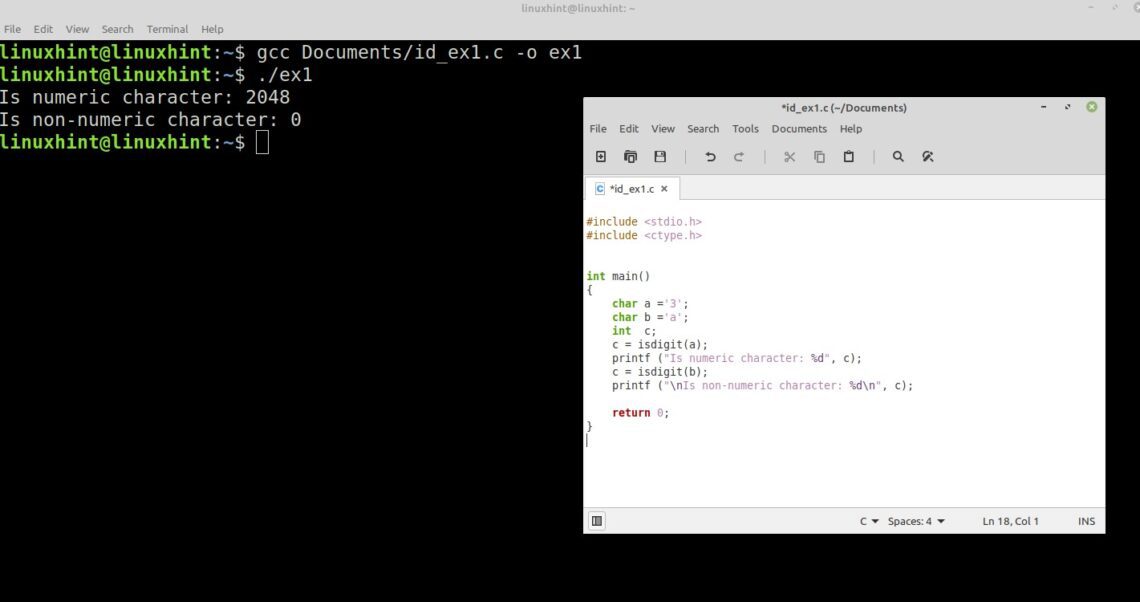Close the id_ex1.c tab
Screen dimensions: 1140x602
(664, 188)
